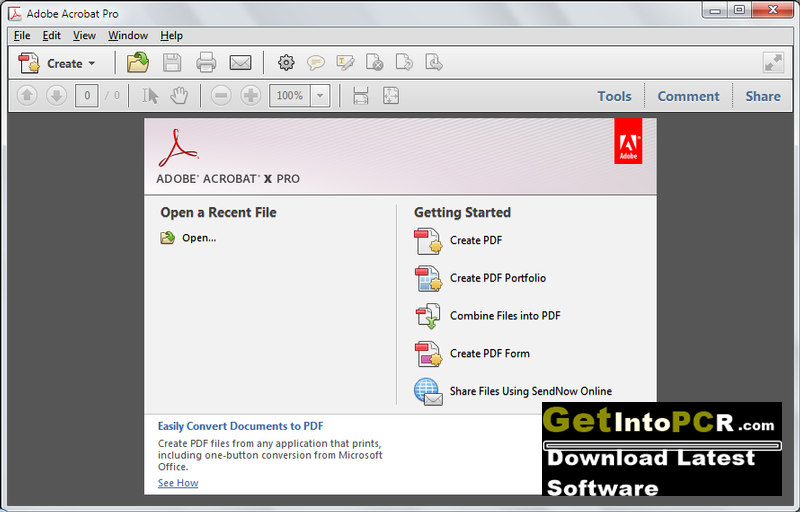Add a sticky note comment bubble
The image size is (800, 512).
(x=316, y=63)
